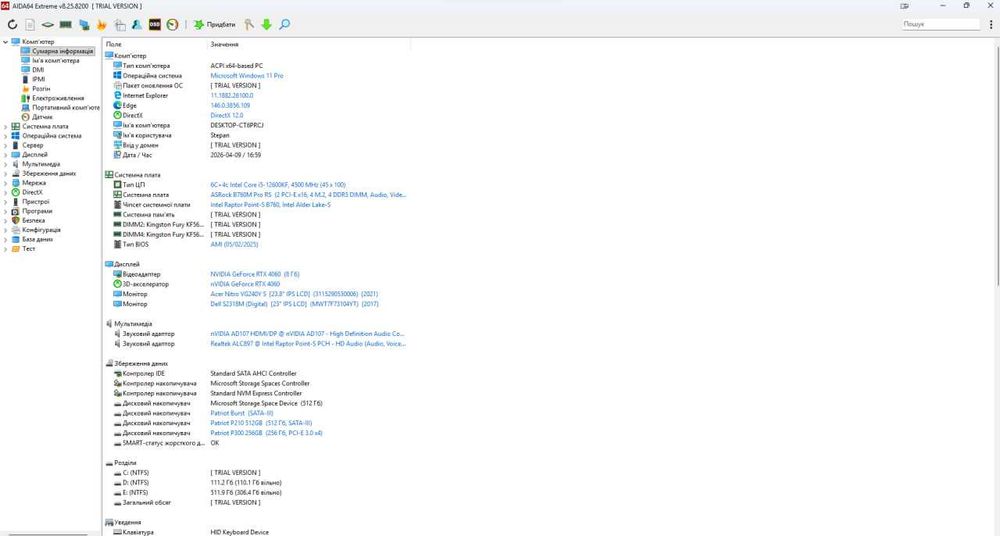Click the AIDA64 red logo in title bar

click(5, 6)
